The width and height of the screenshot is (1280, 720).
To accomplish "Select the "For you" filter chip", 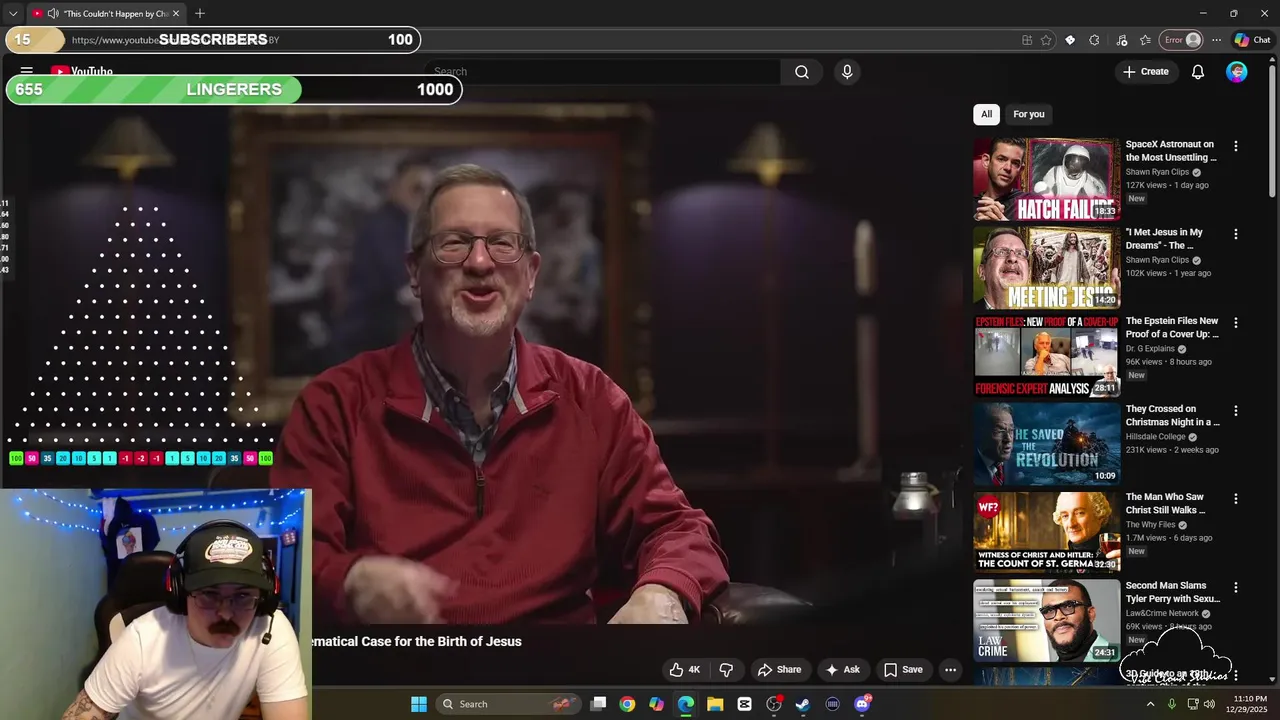I will pos(1029,114).
